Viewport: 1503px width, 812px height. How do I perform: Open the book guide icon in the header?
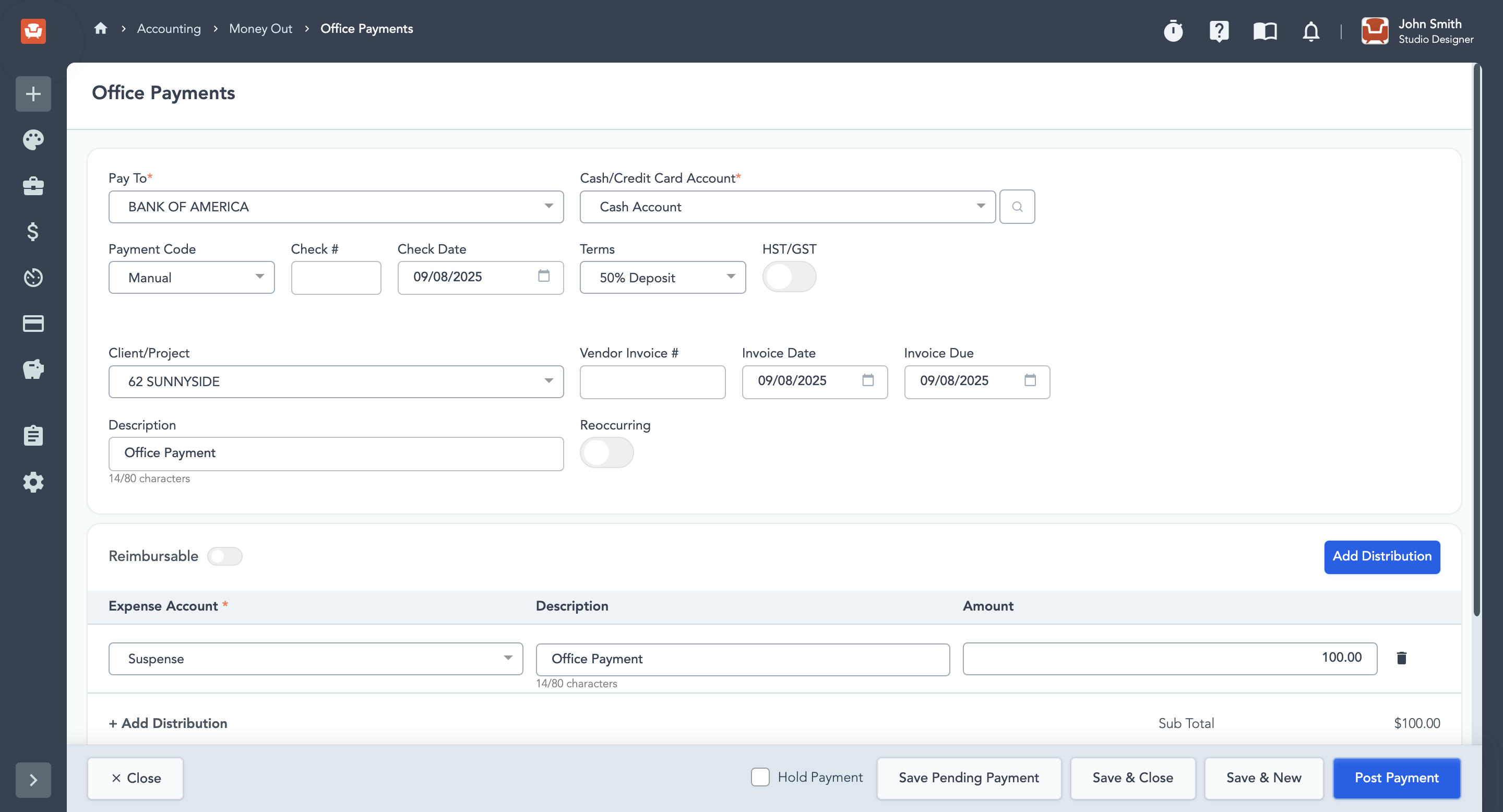click(1265, 30)
